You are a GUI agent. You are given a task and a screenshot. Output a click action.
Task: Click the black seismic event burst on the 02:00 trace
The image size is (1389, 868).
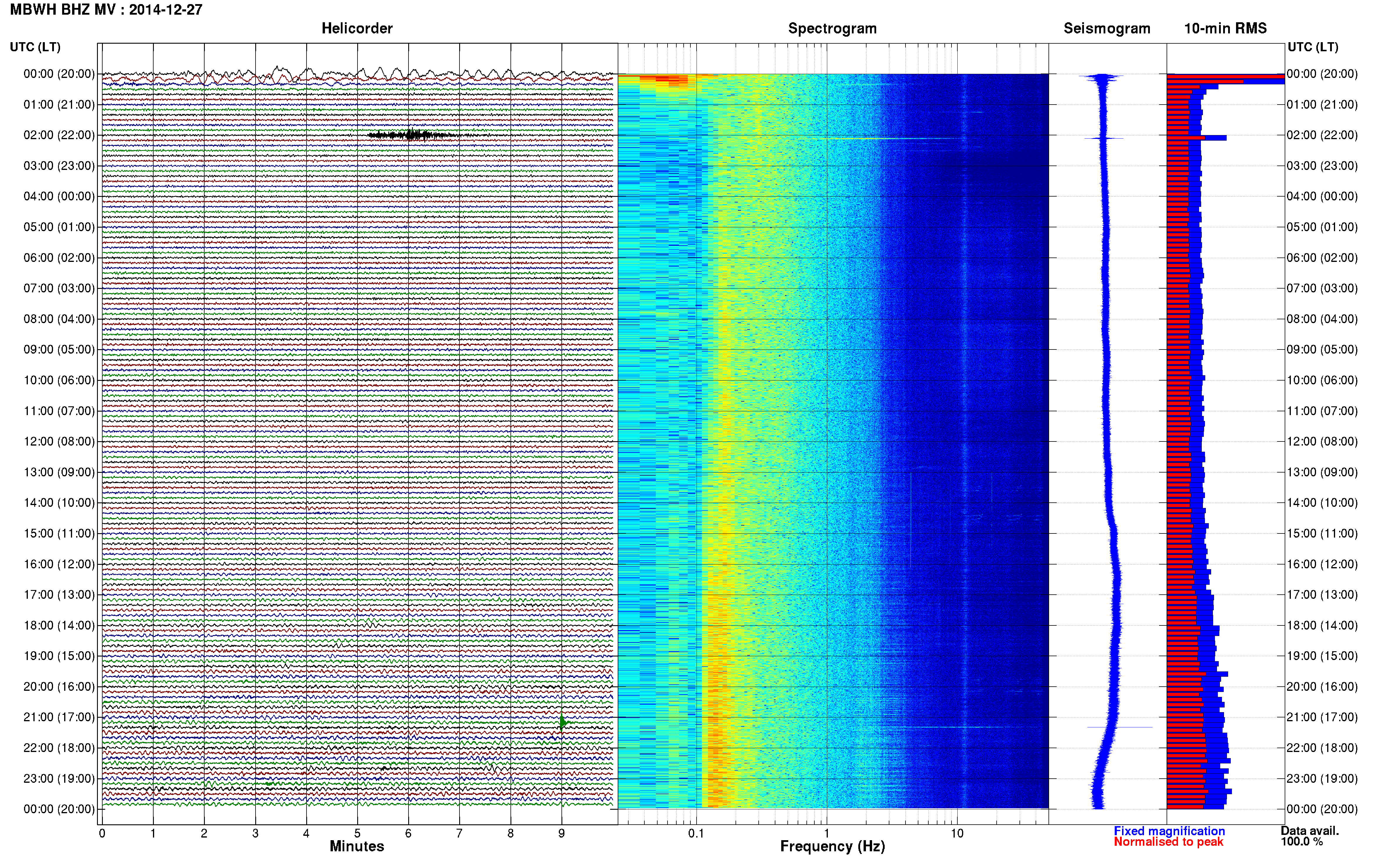point(415,135)
